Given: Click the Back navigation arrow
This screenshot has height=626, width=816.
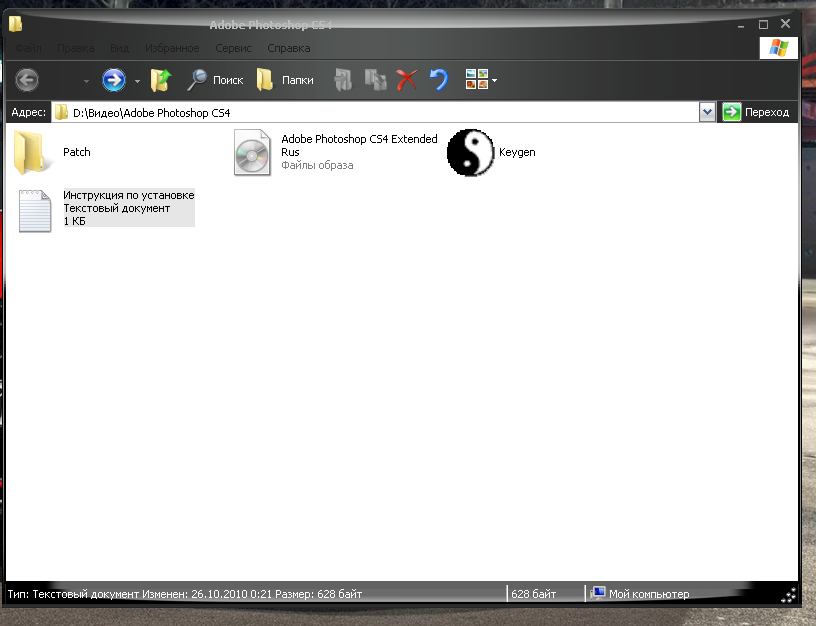Looking at the screenshot, I should point(27,80).
